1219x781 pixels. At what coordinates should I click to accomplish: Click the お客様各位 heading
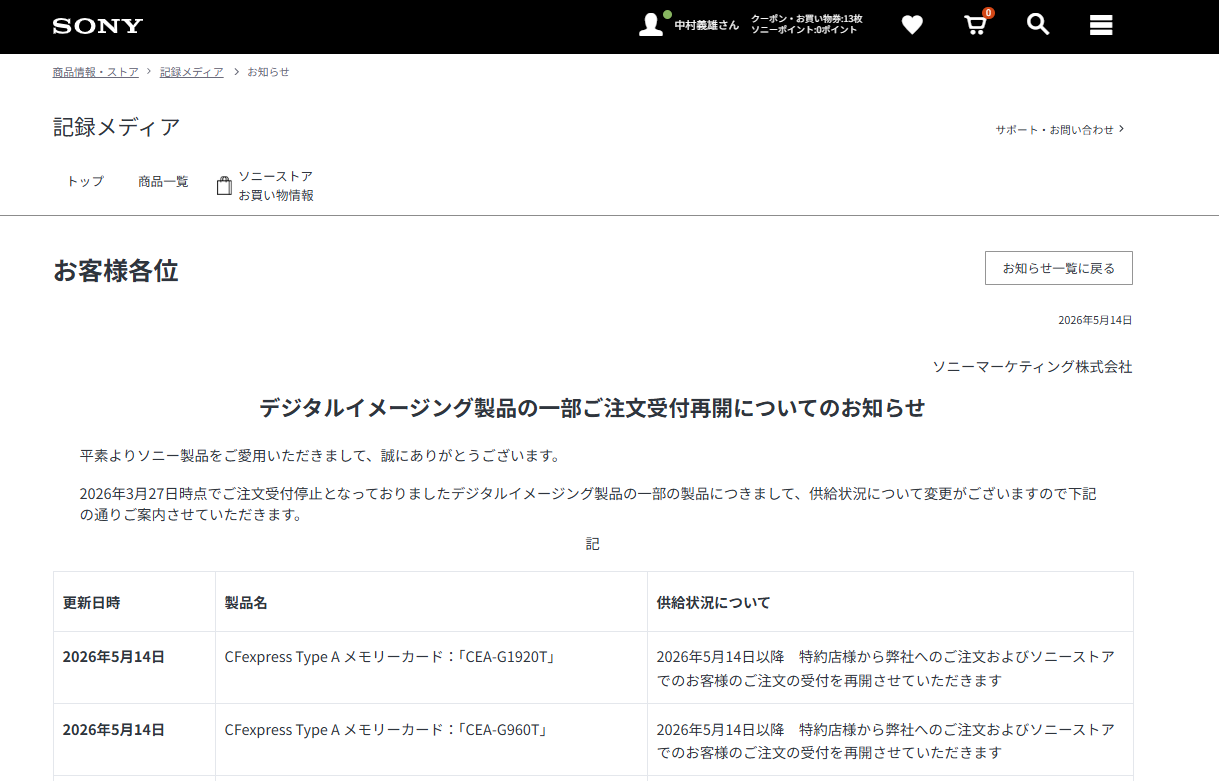[116, 271]
